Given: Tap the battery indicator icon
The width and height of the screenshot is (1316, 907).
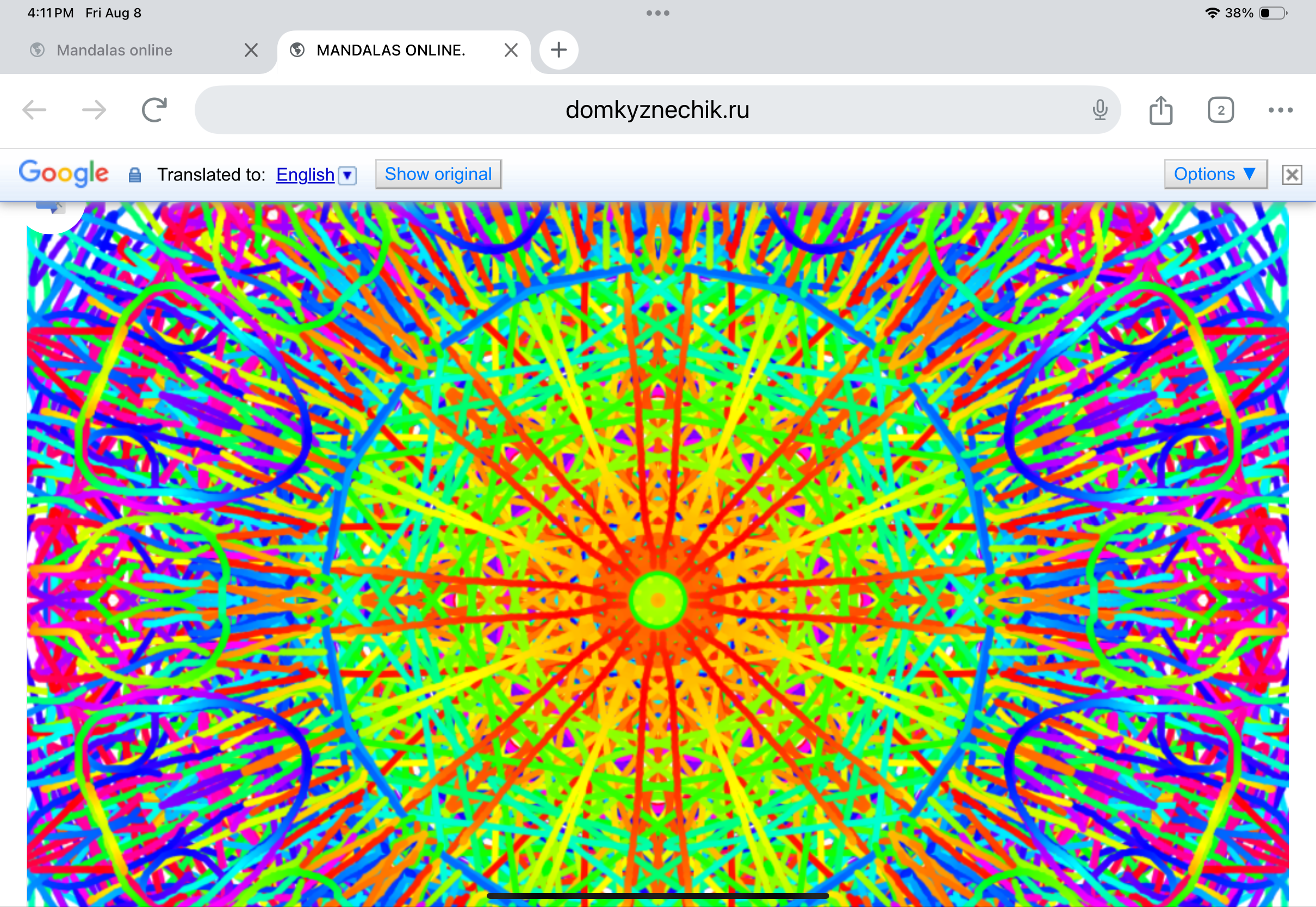Looking at the screenshot, I should click(x=1273, y=13).
